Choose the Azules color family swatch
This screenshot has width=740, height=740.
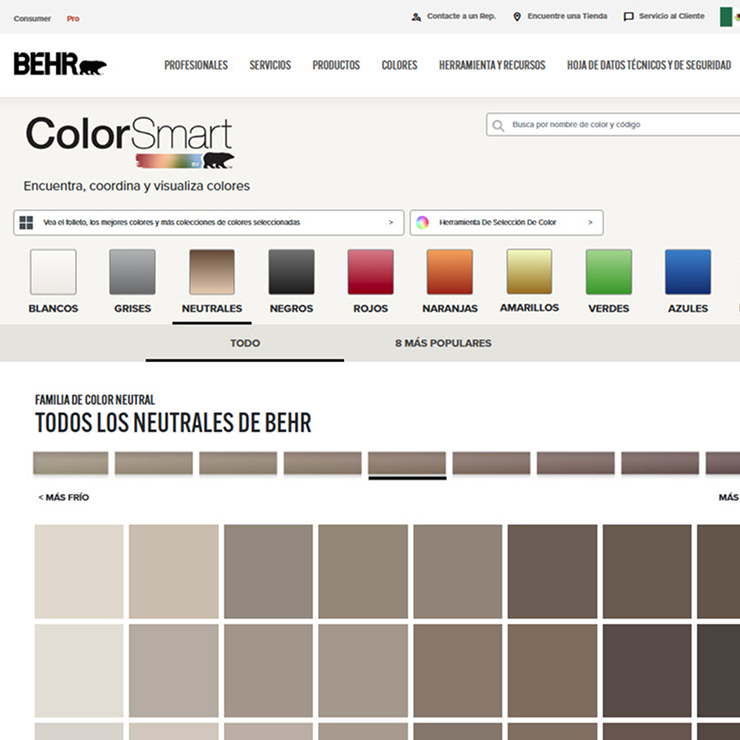click(x=688, y=272)
